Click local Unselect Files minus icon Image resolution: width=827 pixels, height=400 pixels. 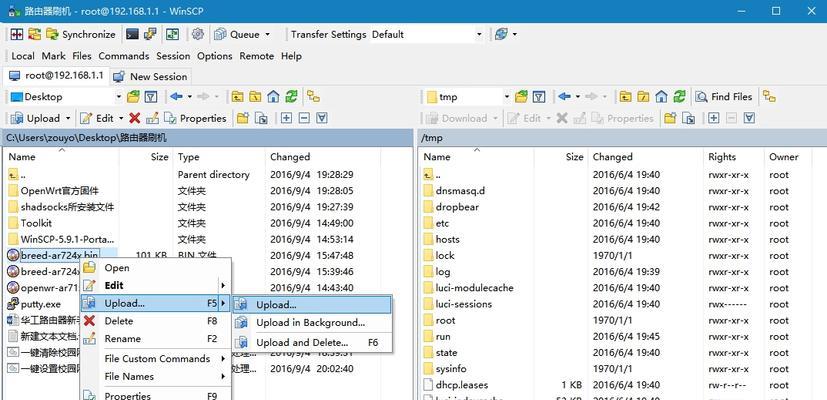coord(304,118)
